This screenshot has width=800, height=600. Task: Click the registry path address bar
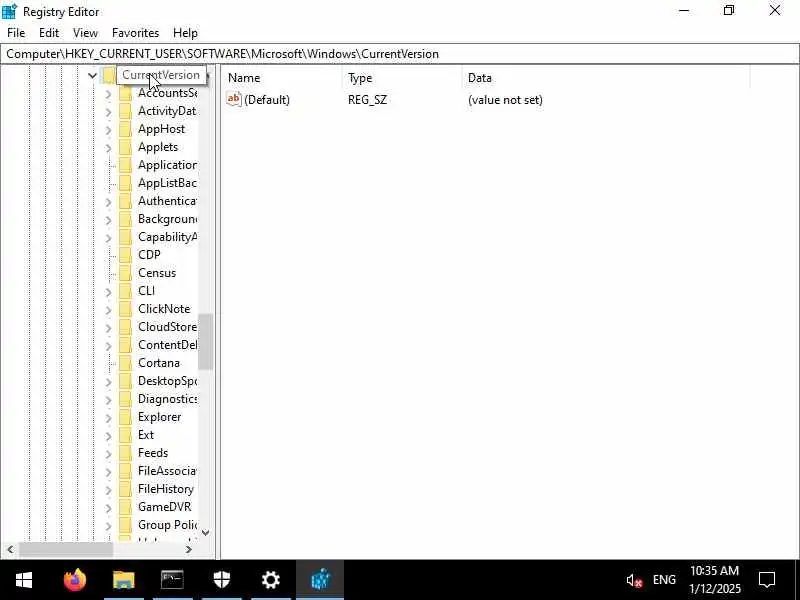(x=400, y=54)
